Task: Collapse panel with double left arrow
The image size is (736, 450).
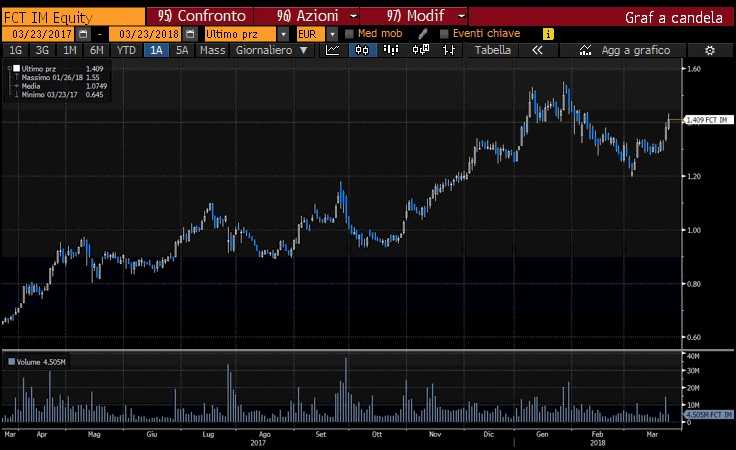Action: (x=537, y=50)
